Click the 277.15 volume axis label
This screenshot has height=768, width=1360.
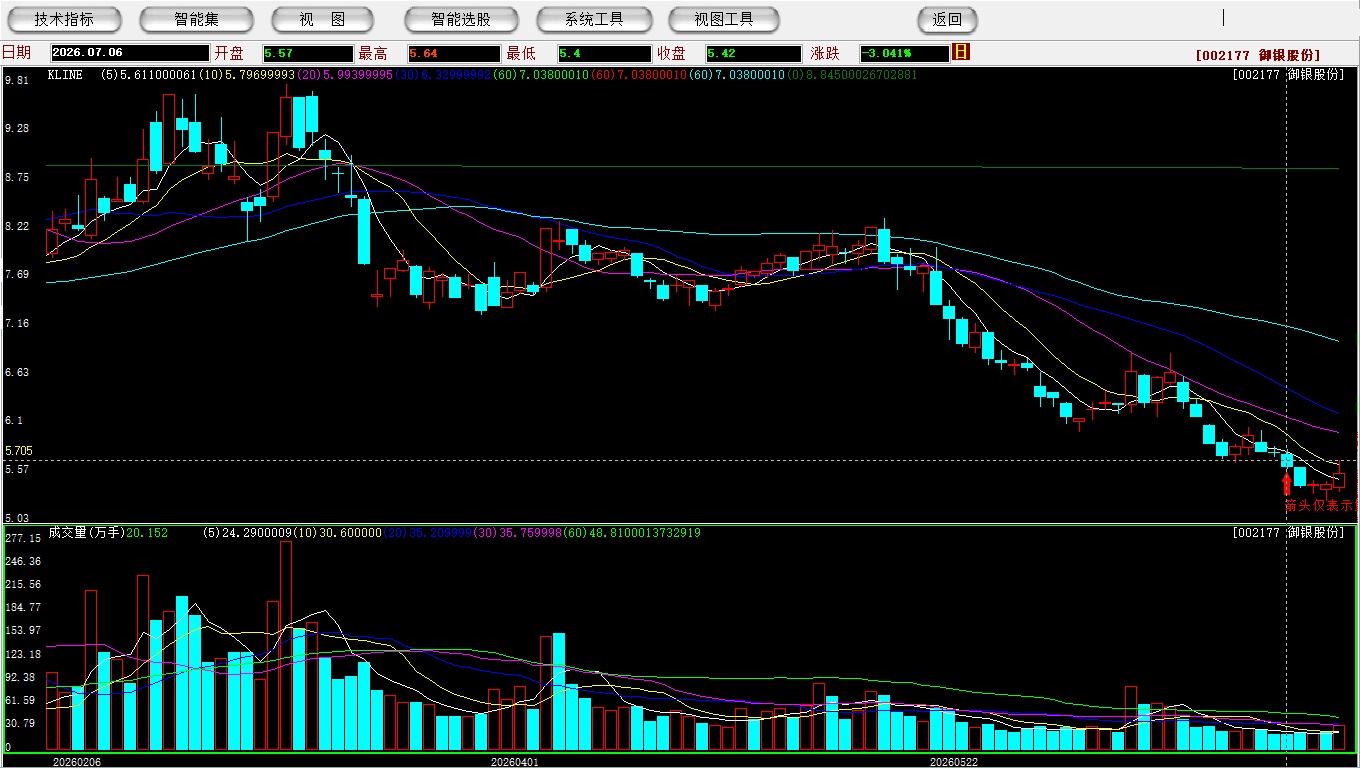tap(23, 538)
